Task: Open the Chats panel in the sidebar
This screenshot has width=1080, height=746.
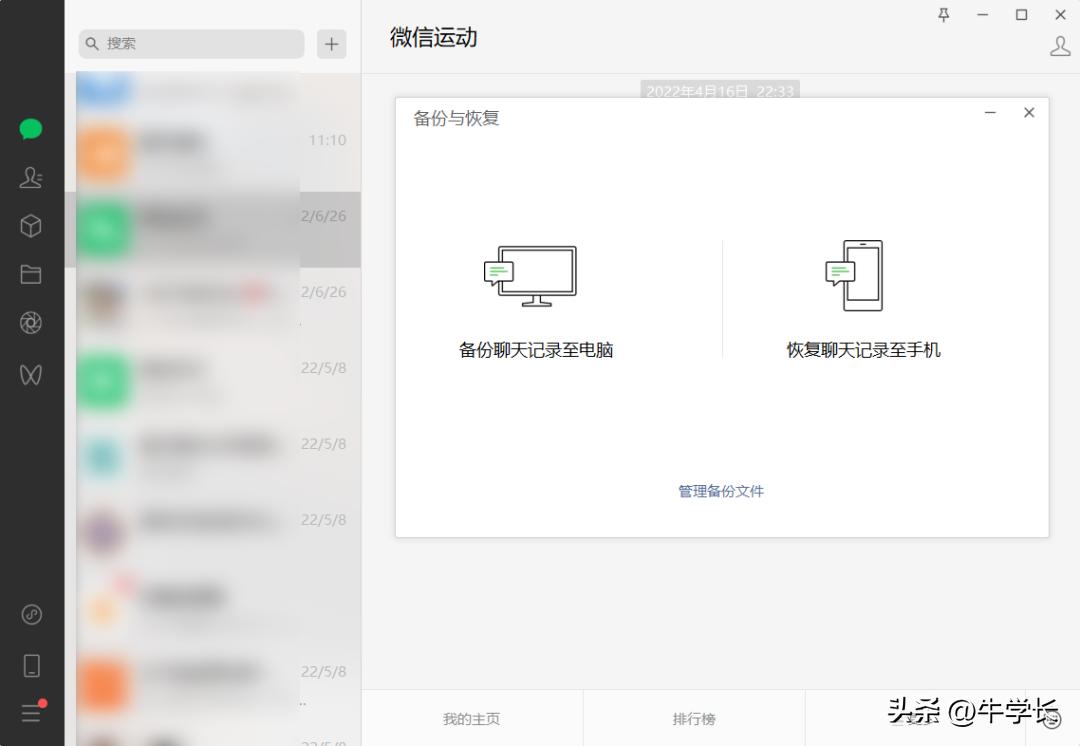Action: [x=31, y=129]
